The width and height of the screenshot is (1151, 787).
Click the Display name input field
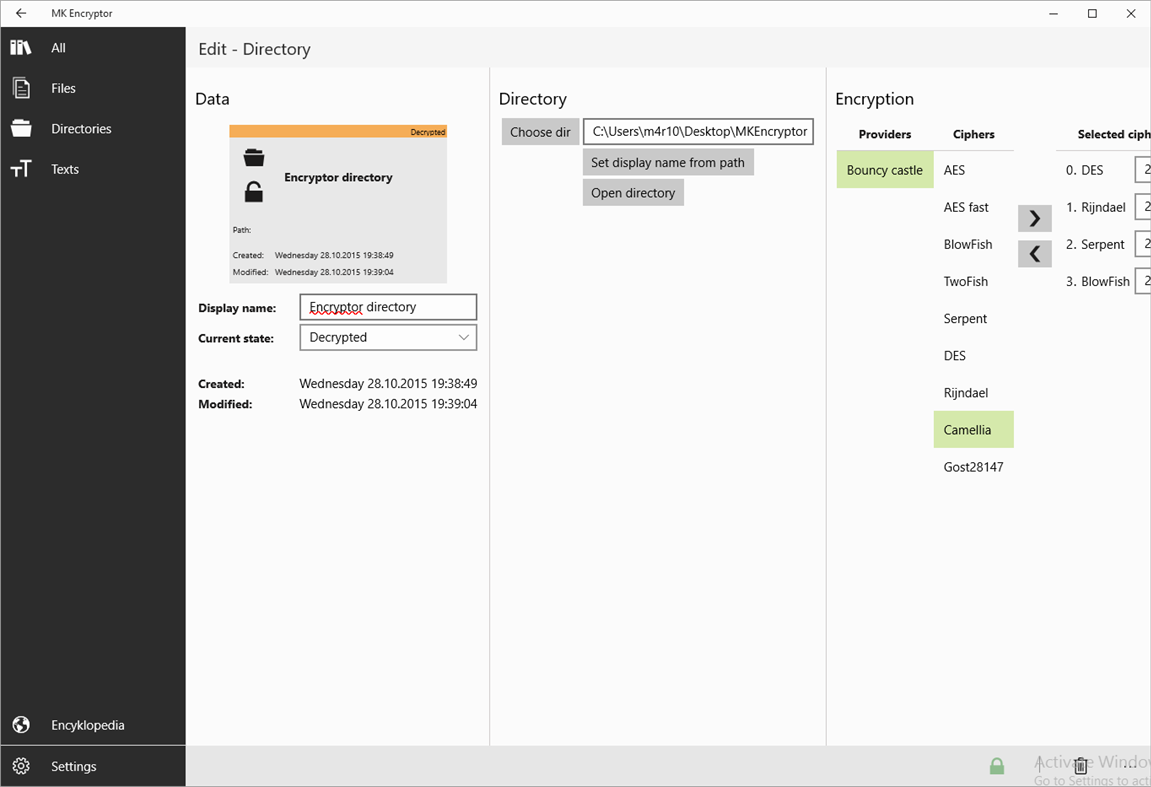tap(388, 306)
